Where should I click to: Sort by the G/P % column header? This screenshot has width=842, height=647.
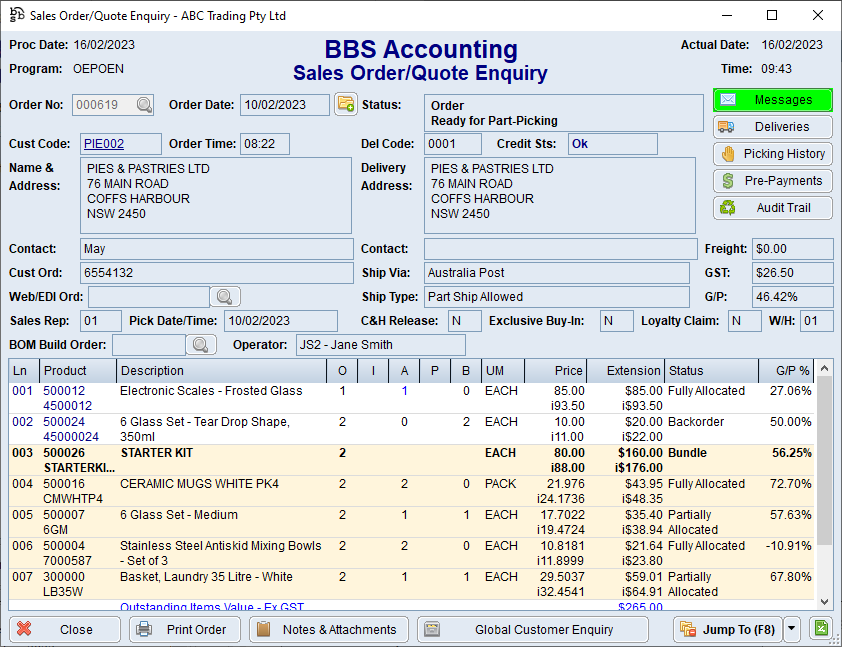coord(791,371)
